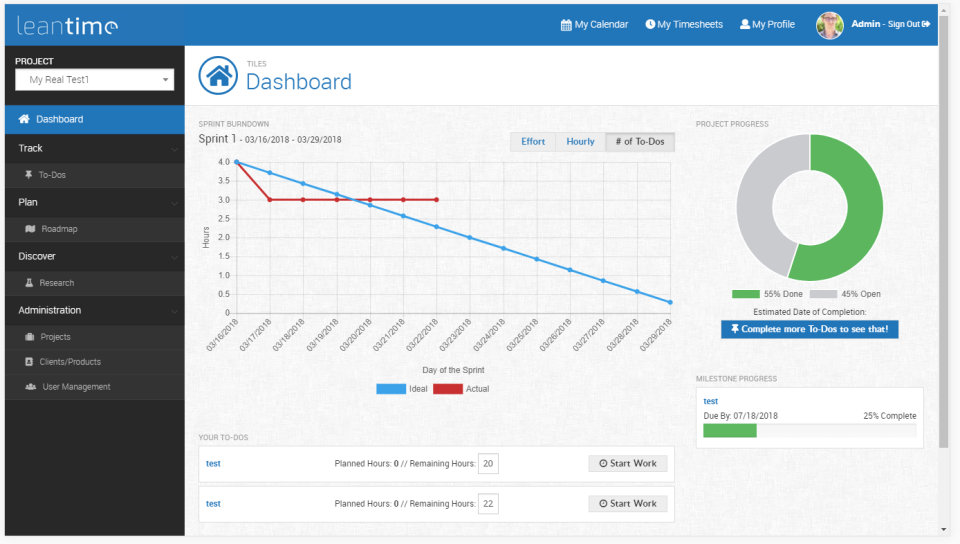Open My Timesheets link
Image resolution: width=960 pixels, height=544 pixels.
(684, 24)
